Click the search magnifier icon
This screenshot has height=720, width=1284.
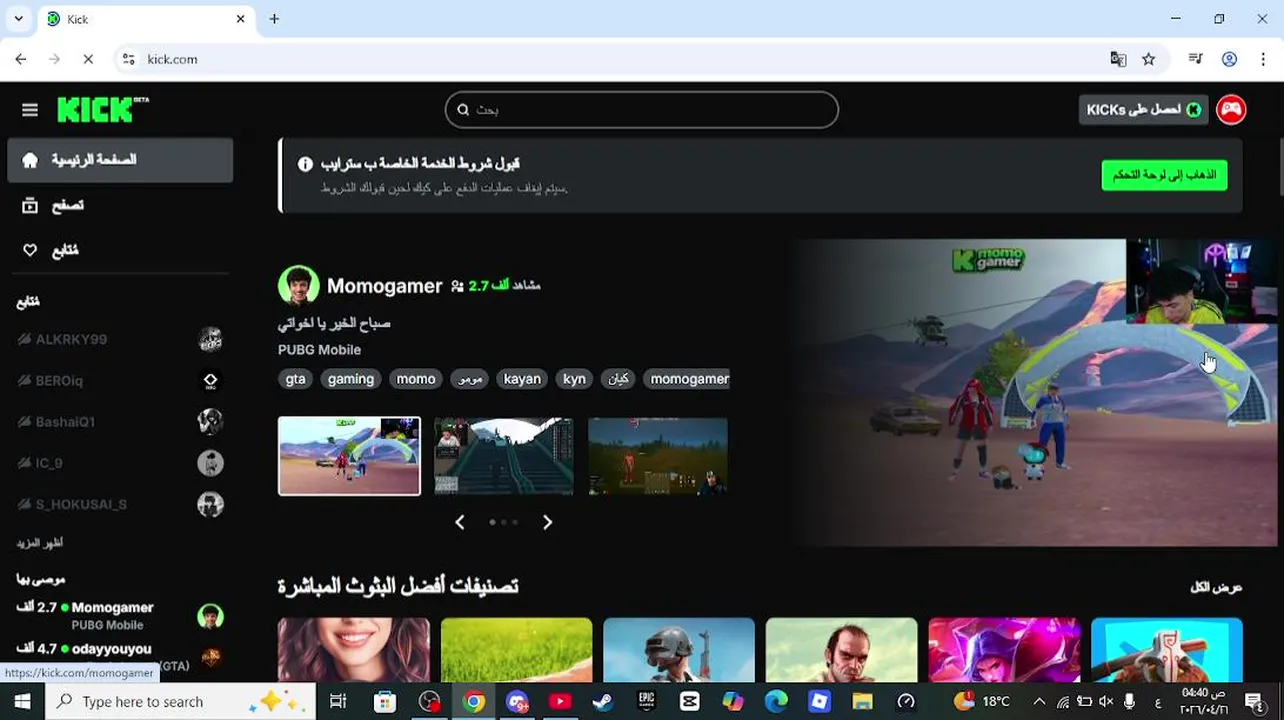(463, 110)
